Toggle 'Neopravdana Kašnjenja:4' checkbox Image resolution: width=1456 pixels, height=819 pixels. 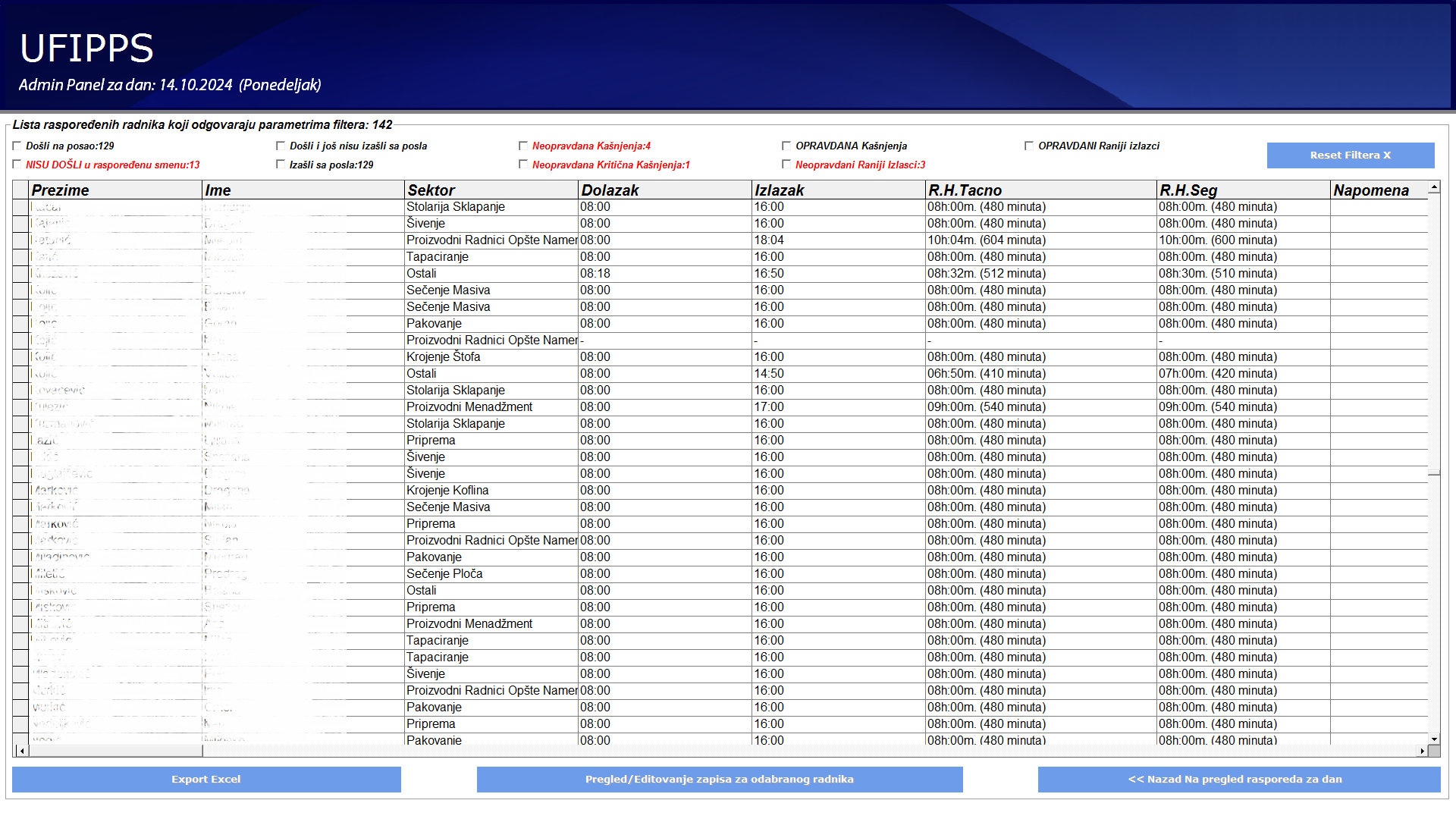tap(523, 146)
